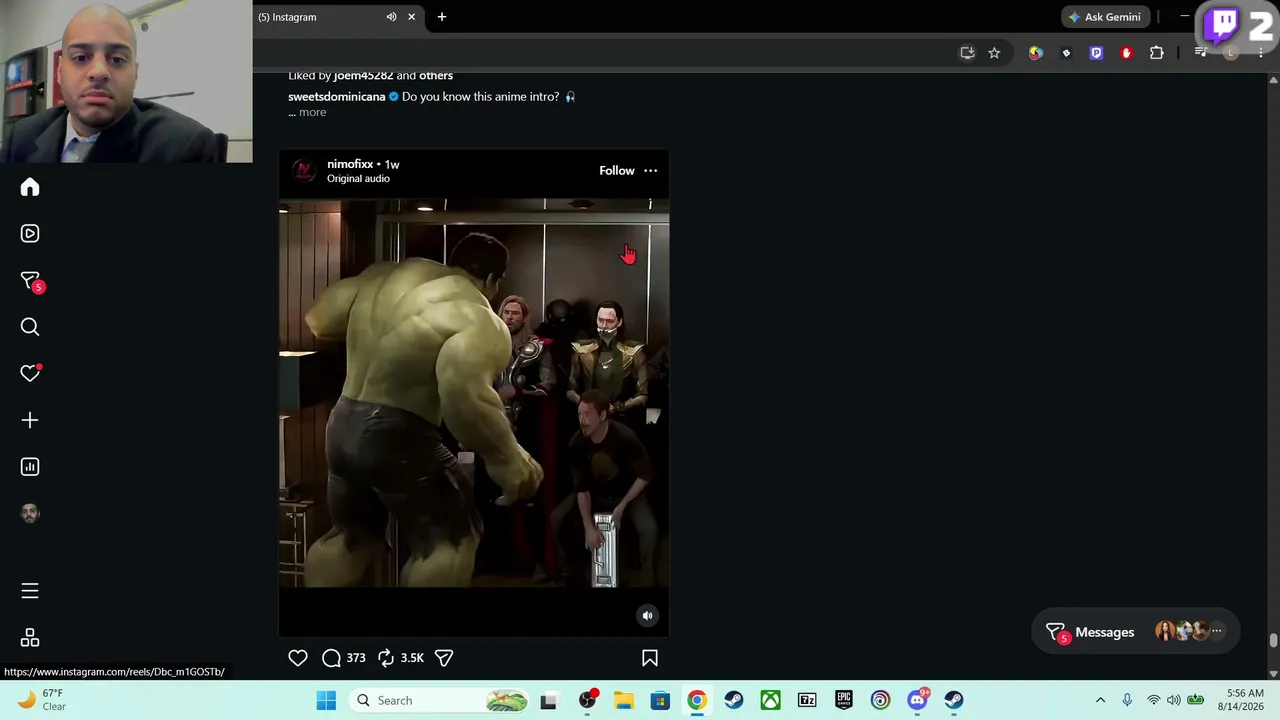
Task: Open direct messages in the sidebar
Action: pos(31,282)
